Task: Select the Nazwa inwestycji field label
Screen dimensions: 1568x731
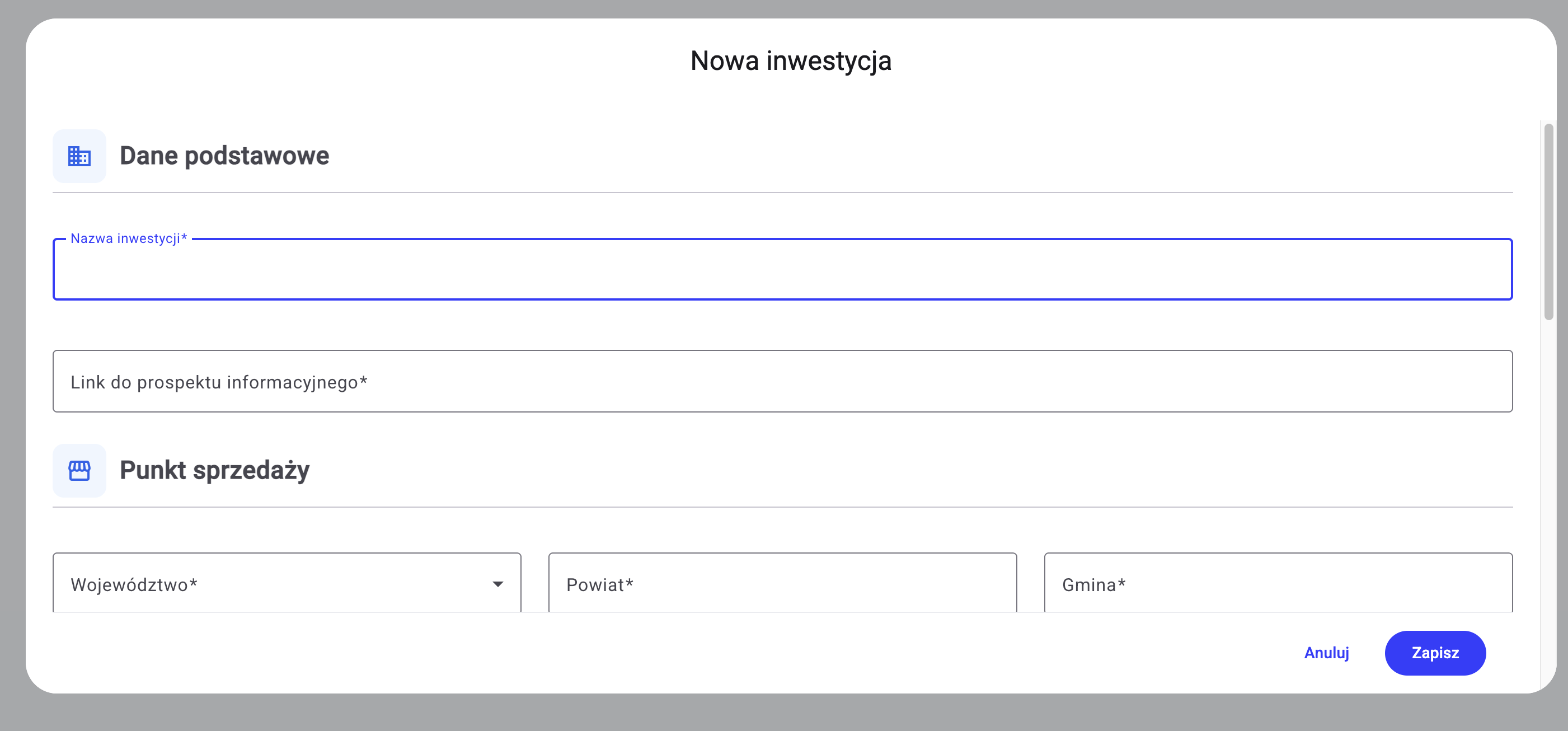Action: click(129, 238)
